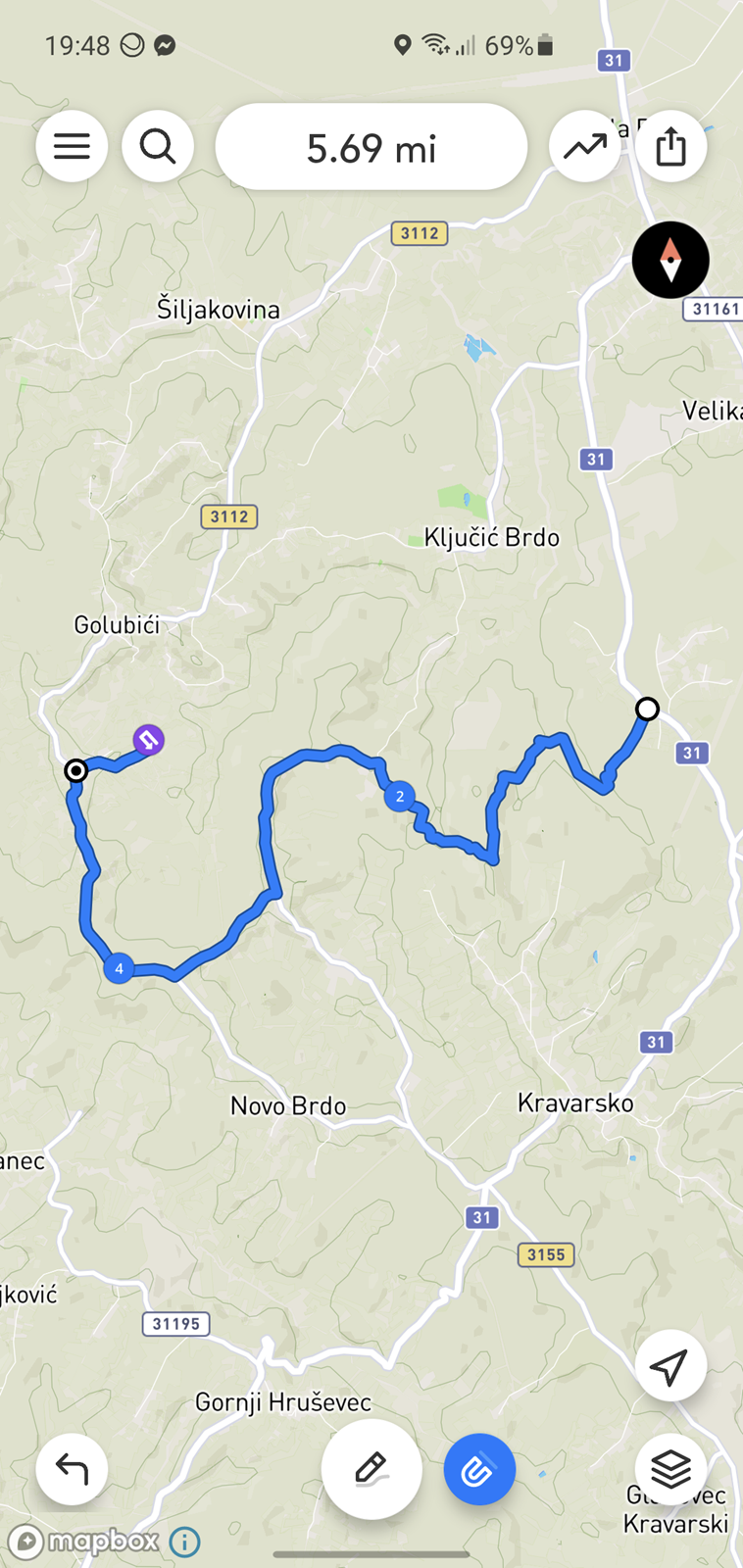This screenshot has width=743, height=1568.
Task: Reset map orientation with compass
Action: [x=670, y=260]
